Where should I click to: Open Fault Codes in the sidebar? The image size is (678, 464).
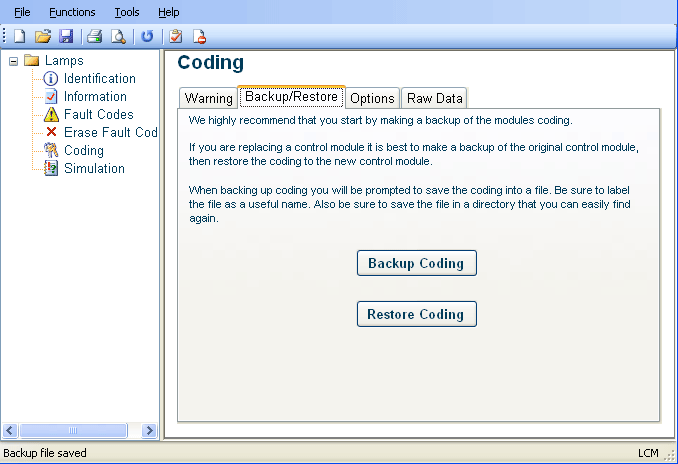pos(98,115)
